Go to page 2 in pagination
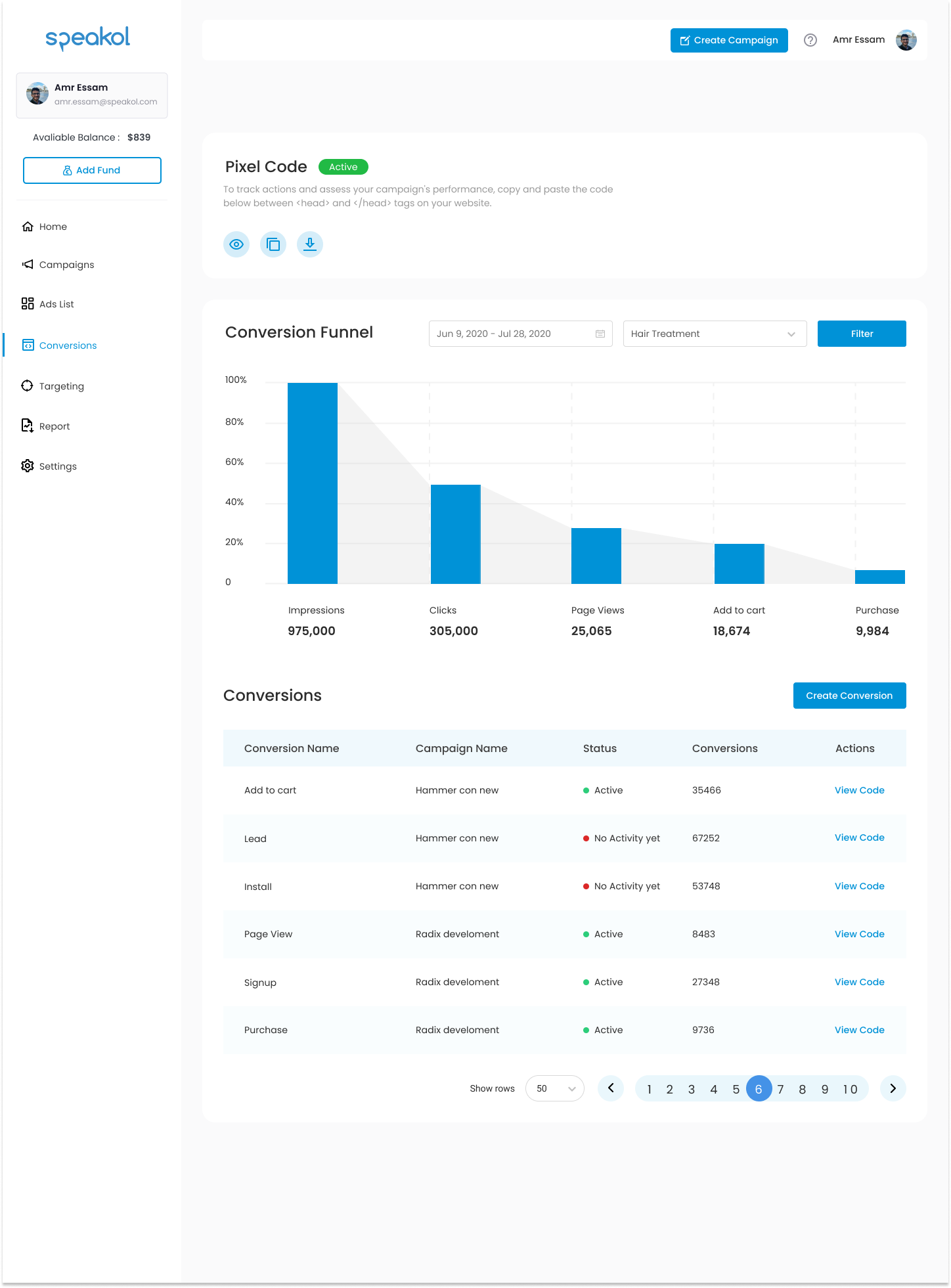Screen dimensions: 951x1288 click(x=669, y=1089)
